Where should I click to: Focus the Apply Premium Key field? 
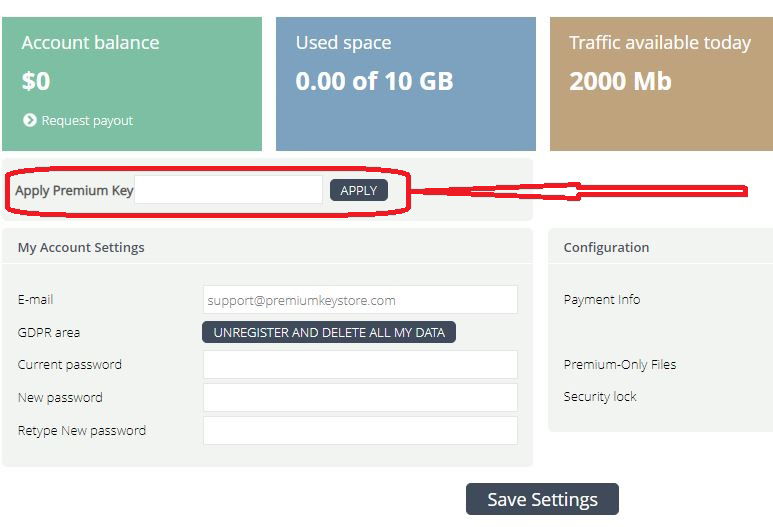228,190
